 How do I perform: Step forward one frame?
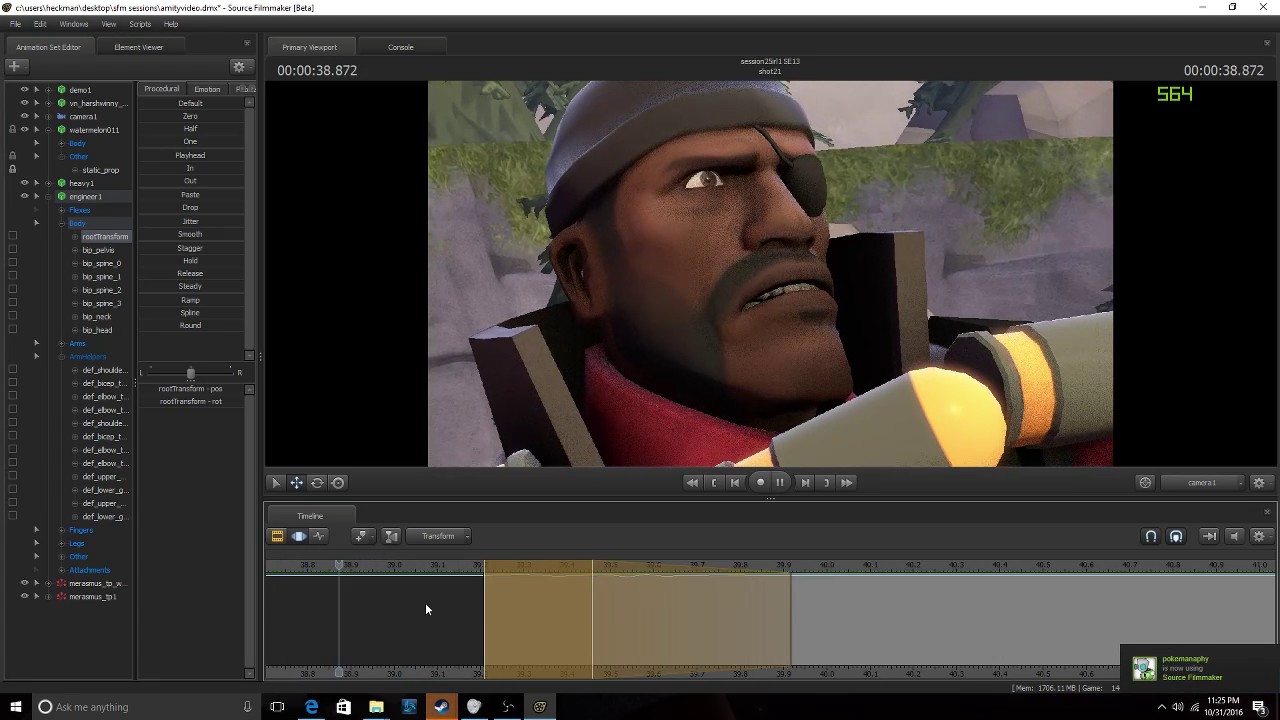pyautogui.click(x=805, y=482)
